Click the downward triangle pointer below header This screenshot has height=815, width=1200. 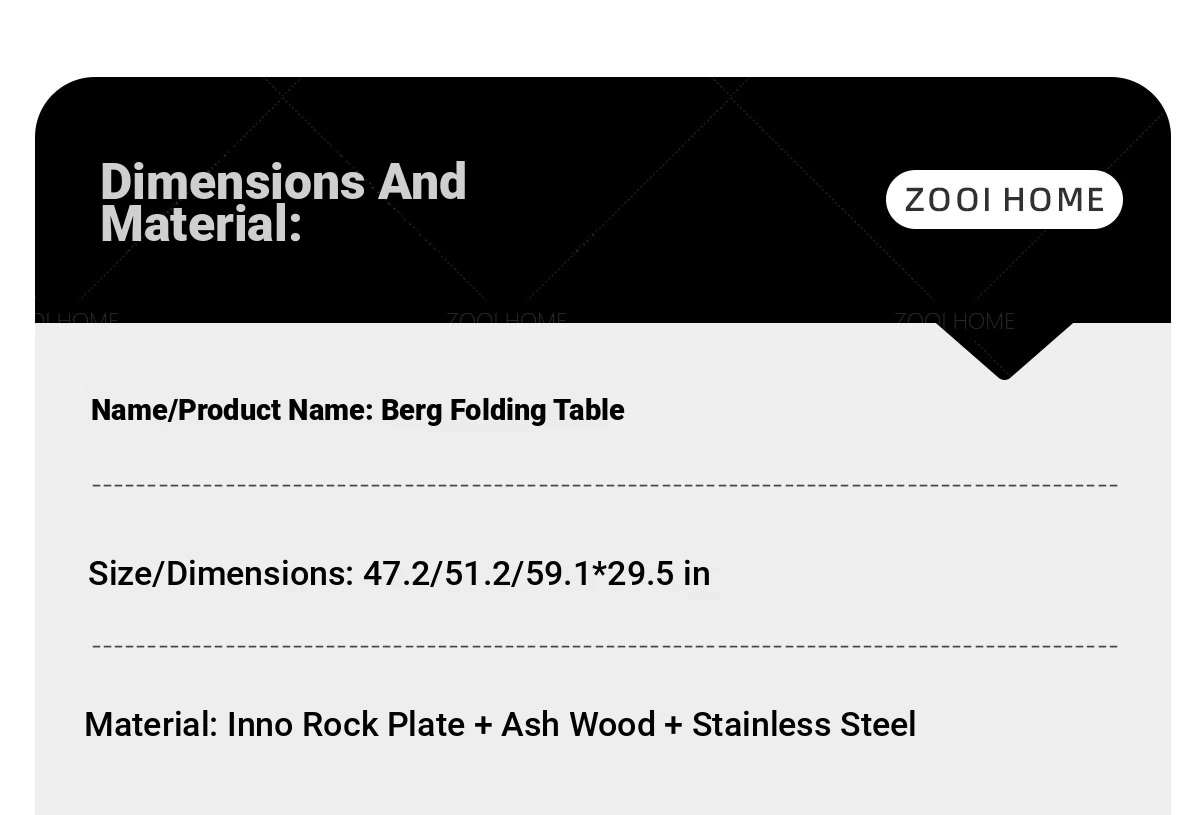1004,351
